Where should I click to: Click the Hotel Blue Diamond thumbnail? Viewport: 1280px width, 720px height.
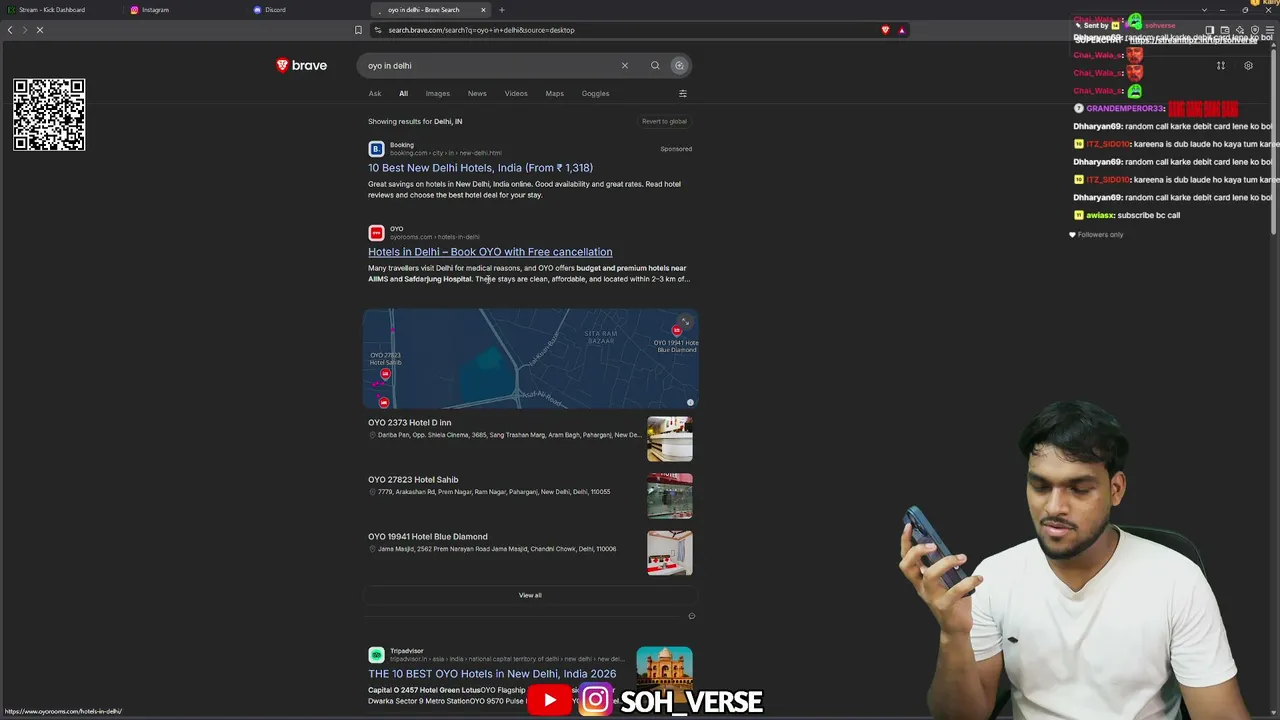coord(670,553)
